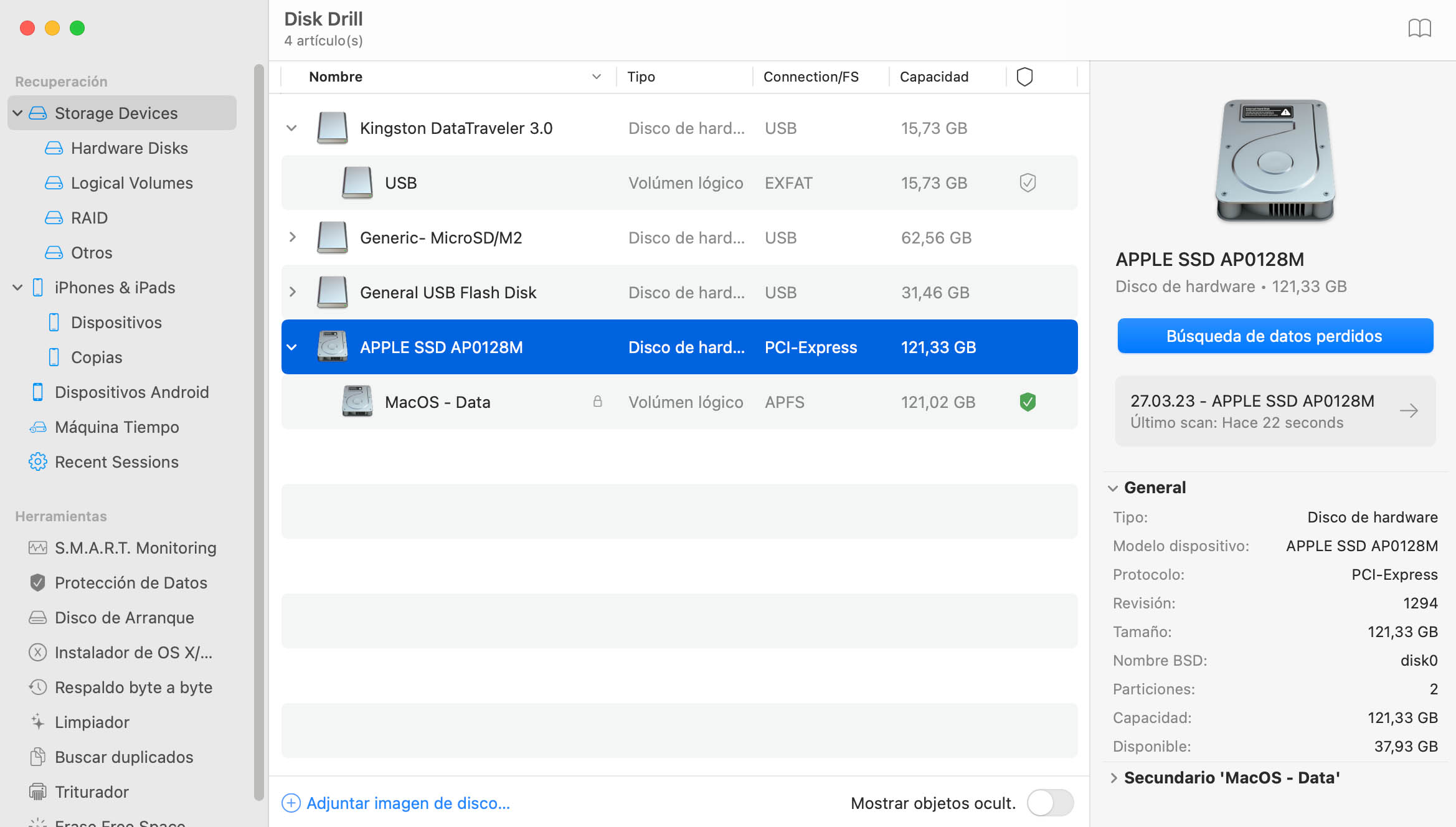The width and height of the screenshot is (1456, 827).
Task: Click the Recent Sessions gear icon
Action: [37, 461]
